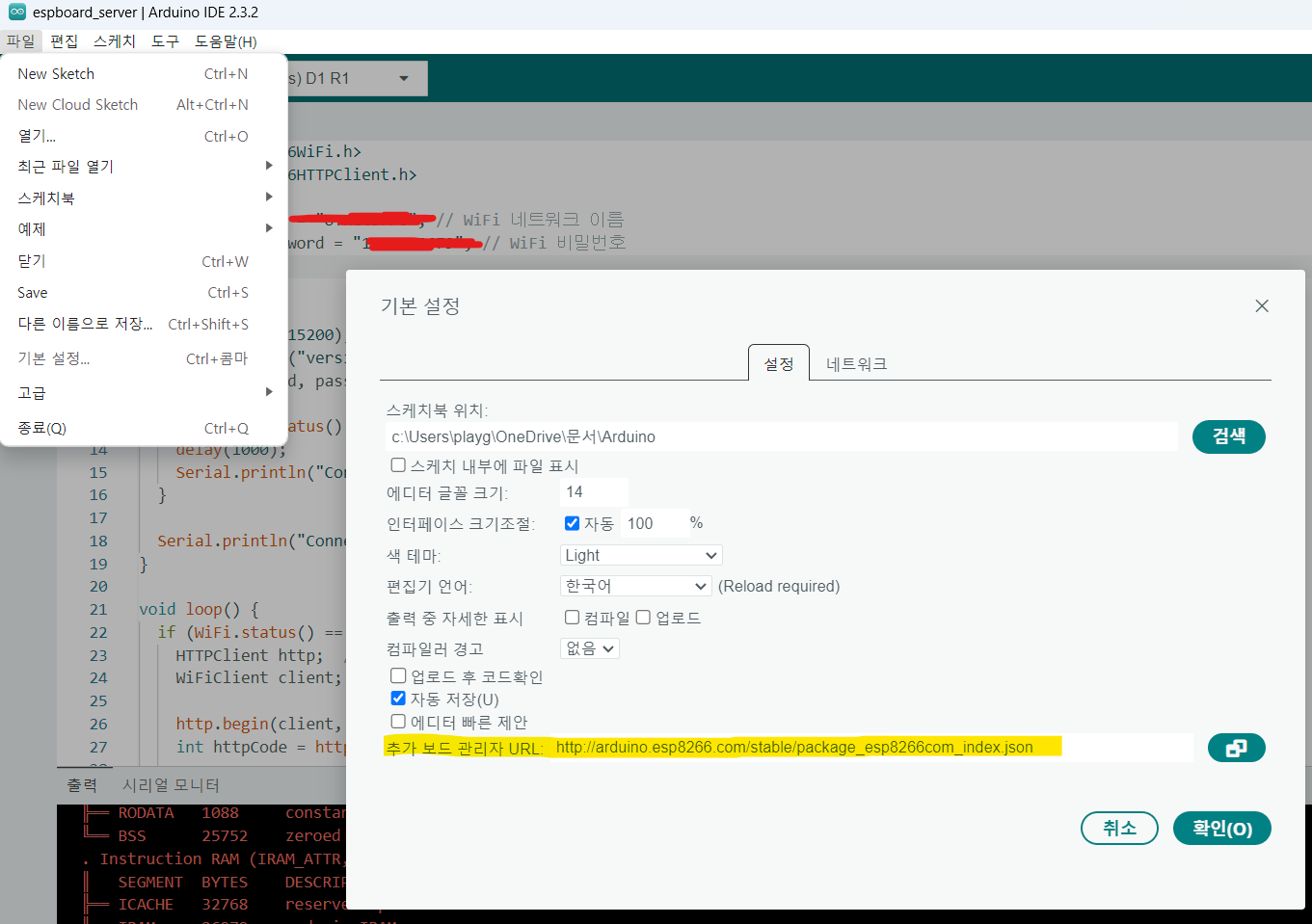Viewport: 1312px width, 924px height.
Task: Expand the 최근 파일 열기 submenu
Action: 144,167
